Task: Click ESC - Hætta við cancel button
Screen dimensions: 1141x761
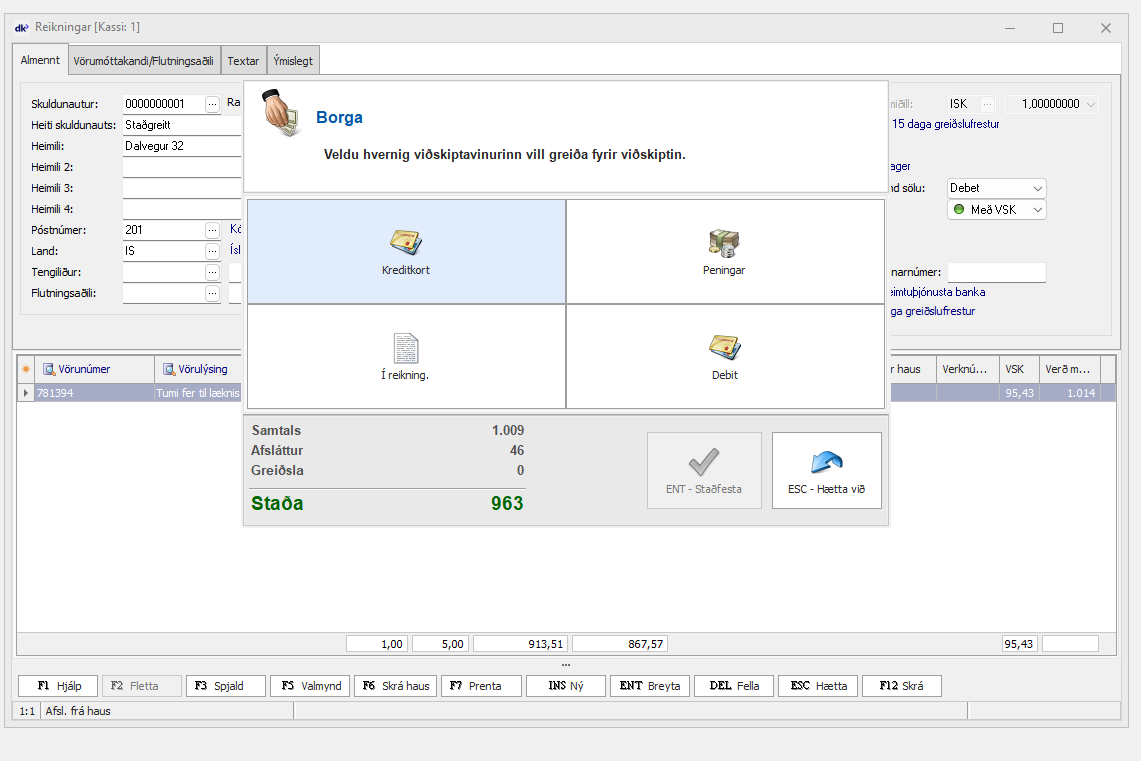Action: coord(826,470)
